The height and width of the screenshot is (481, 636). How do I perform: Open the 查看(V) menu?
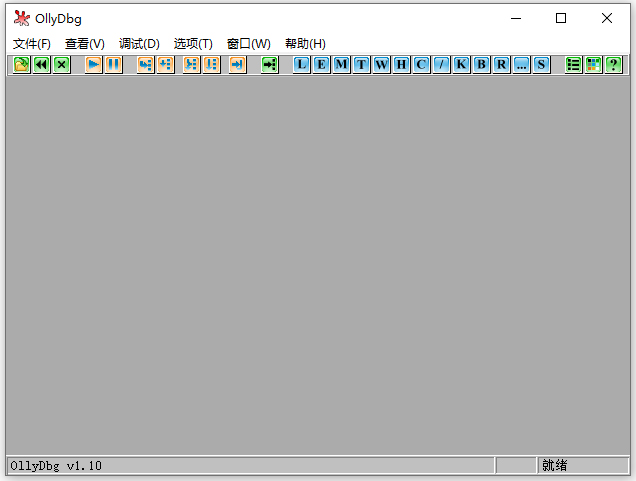click(x=85, y=43)
